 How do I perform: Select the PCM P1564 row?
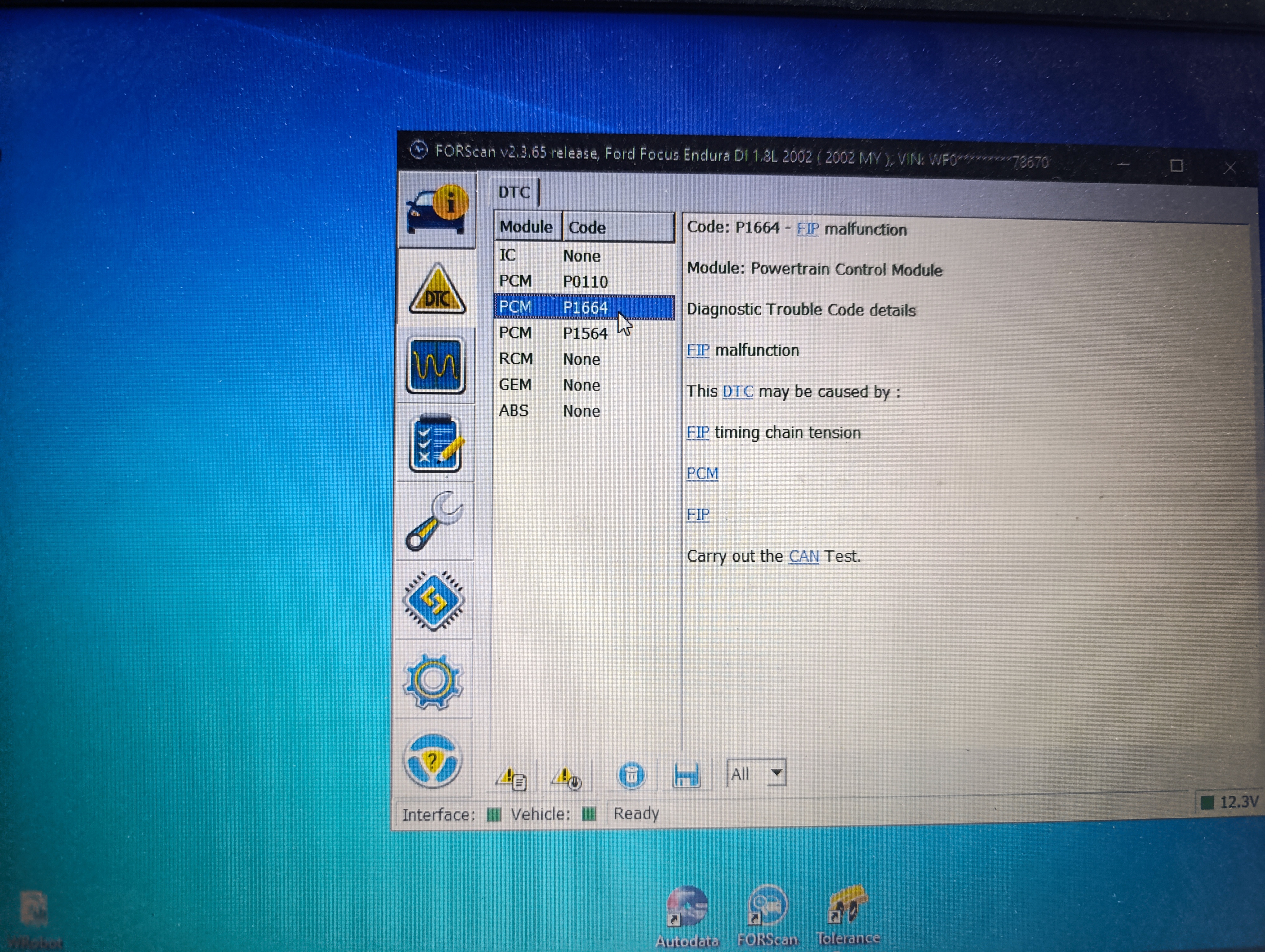click(583, 333)
